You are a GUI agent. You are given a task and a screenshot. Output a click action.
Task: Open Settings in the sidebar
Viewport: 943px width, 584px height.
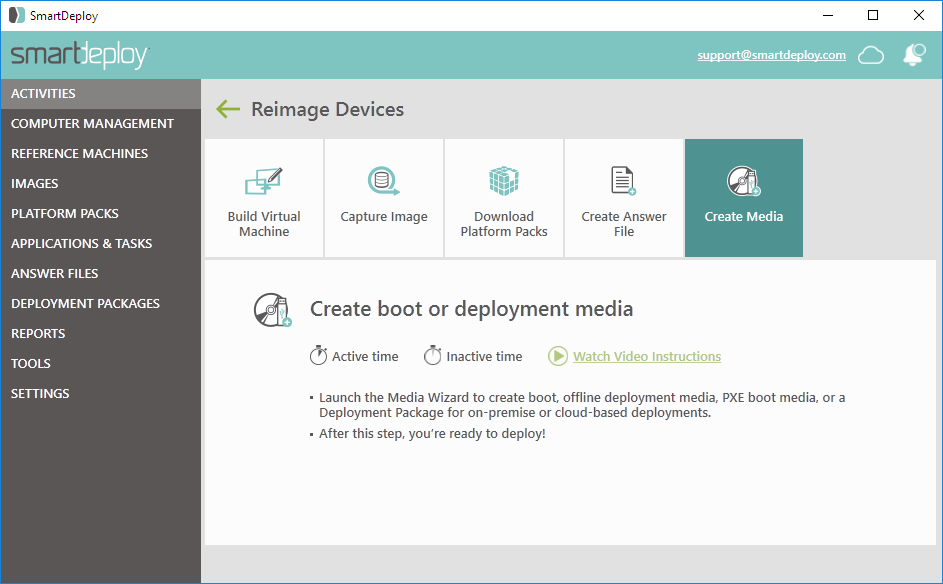100,394
